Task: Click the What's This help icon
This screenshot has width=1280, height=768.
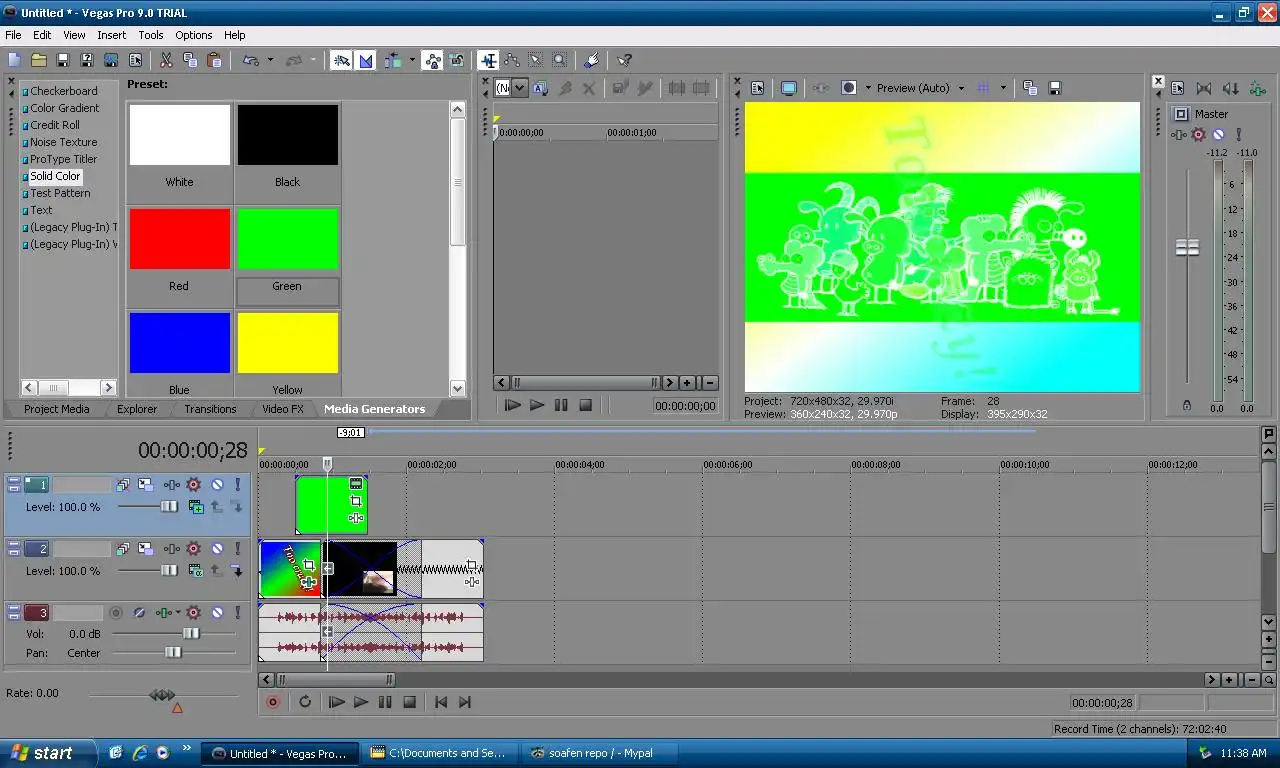Action: click(x=624, y=60)
